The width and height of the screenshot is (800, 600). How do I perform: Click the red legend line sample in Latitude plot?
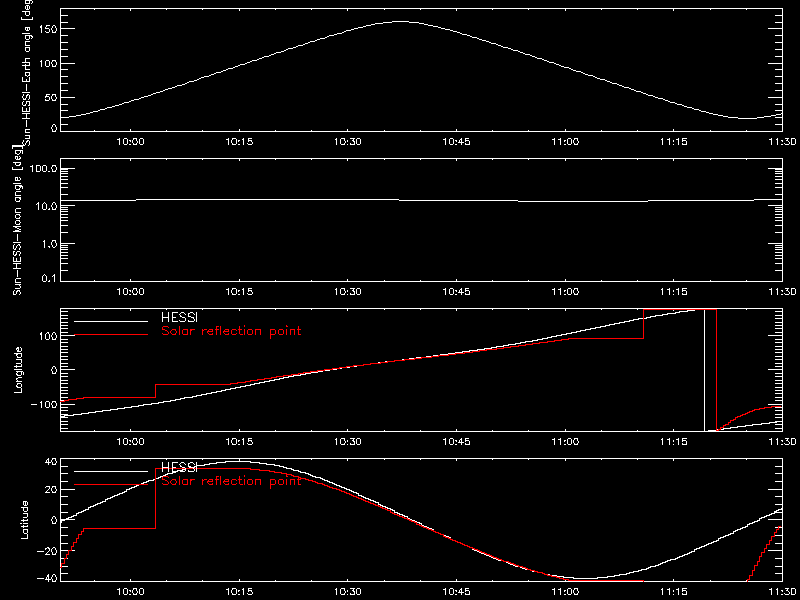111,485
